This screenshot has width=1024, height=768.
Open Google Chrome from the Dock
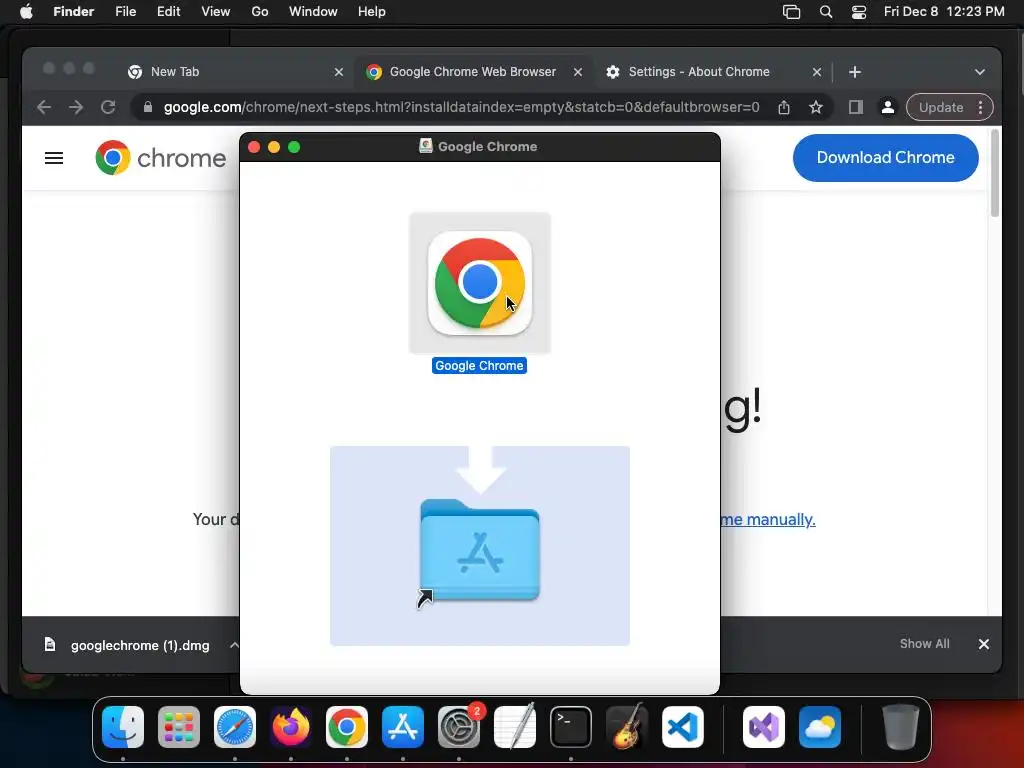click(x=347, y=727)
